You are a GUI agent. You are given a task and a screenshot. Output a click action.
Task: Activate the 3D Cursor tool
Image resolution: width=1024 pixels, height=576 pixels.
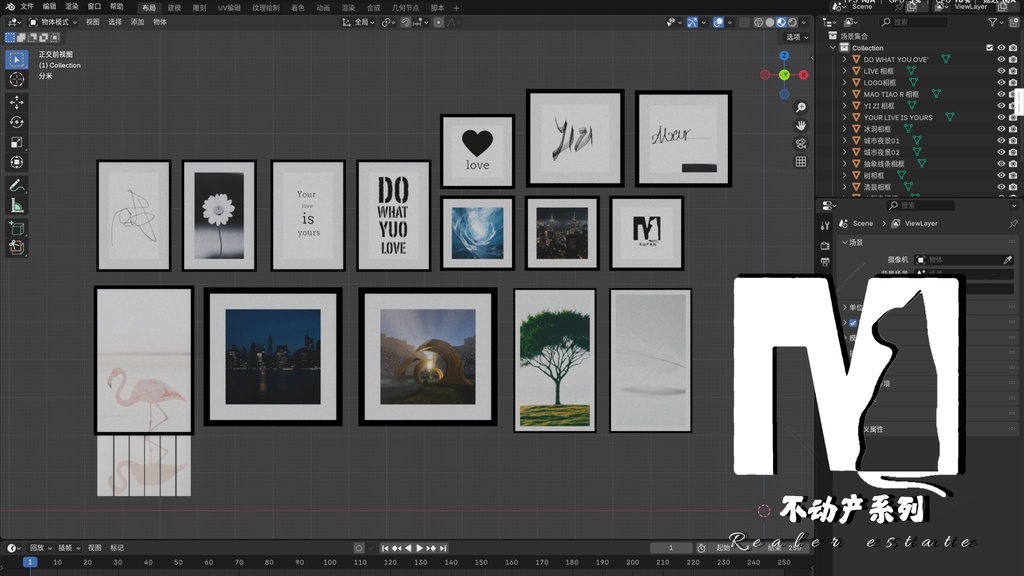pyautogui.click(x=17, y=80)
